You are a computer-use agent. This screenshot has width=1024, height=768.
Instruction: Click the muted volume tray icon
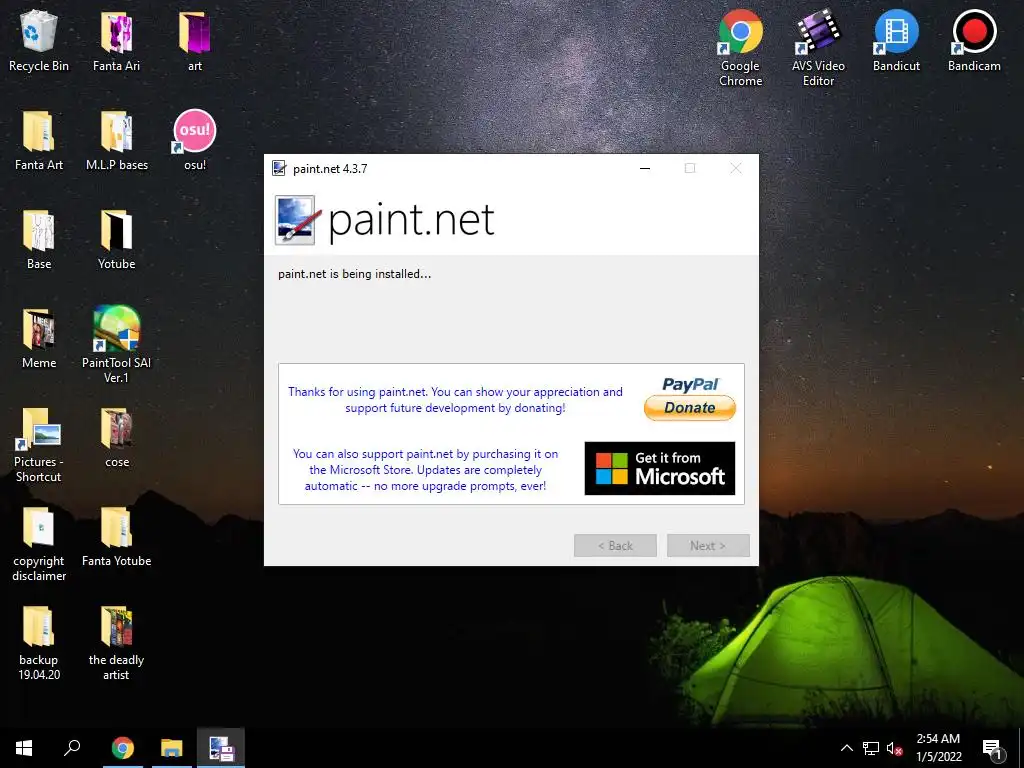pyautogui.click(x=895, y=748)
